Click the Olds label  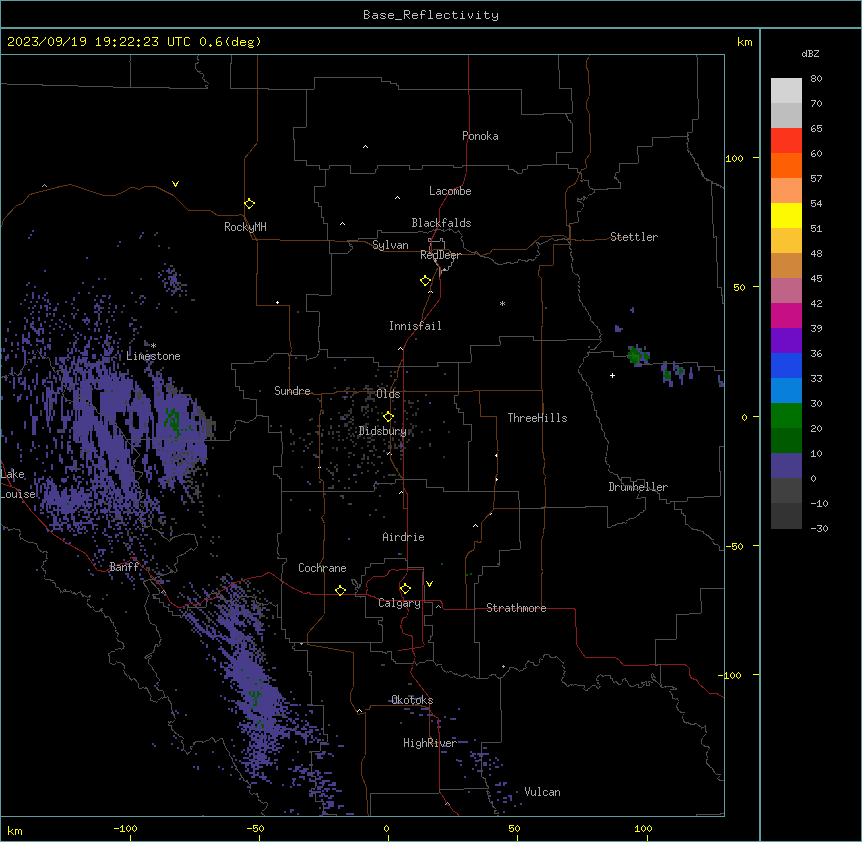tap(388, 394)
